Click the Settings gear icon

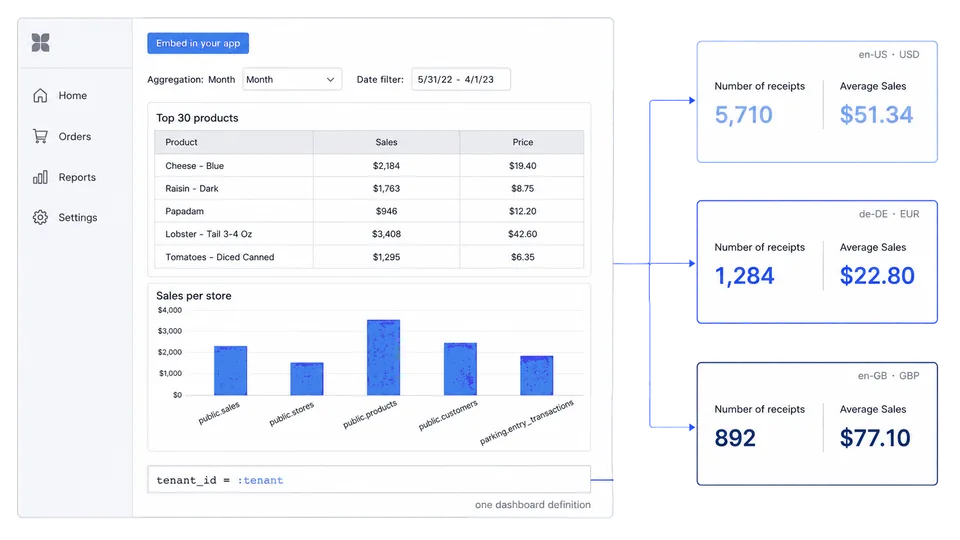(x=40, y=217)
